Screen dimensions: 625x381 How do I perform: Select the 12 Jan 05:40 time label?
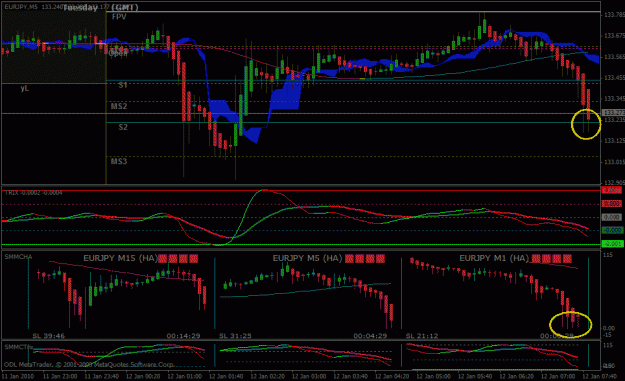[x=474, y=376]
